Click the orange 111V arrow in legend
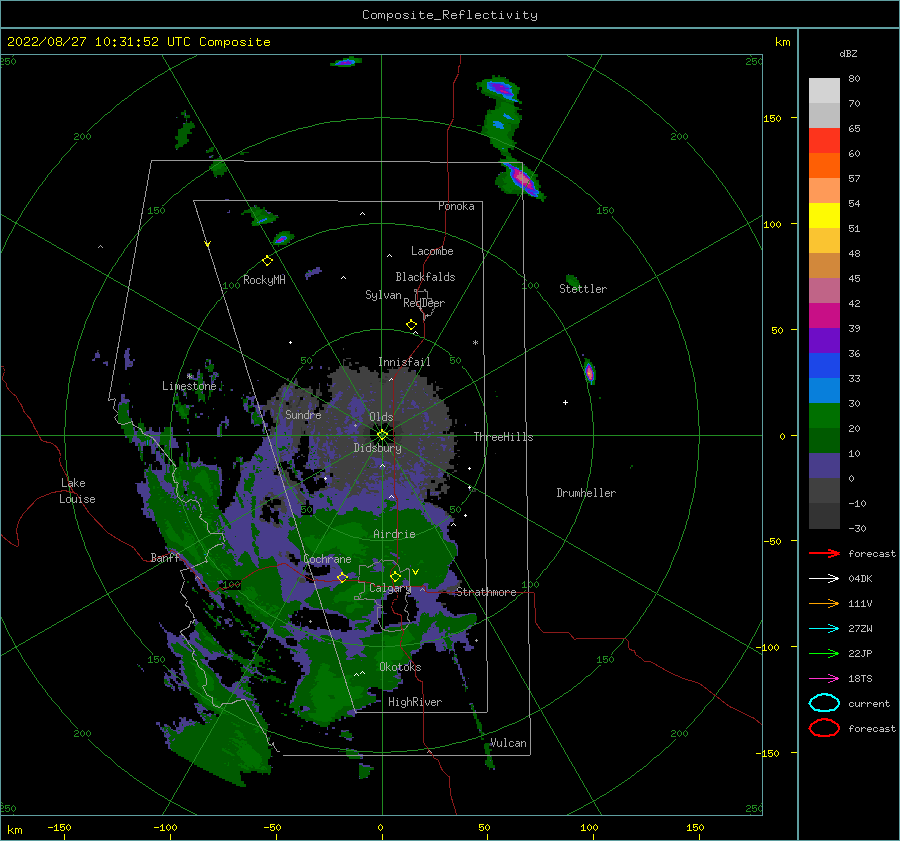 [x=824, y=603]
